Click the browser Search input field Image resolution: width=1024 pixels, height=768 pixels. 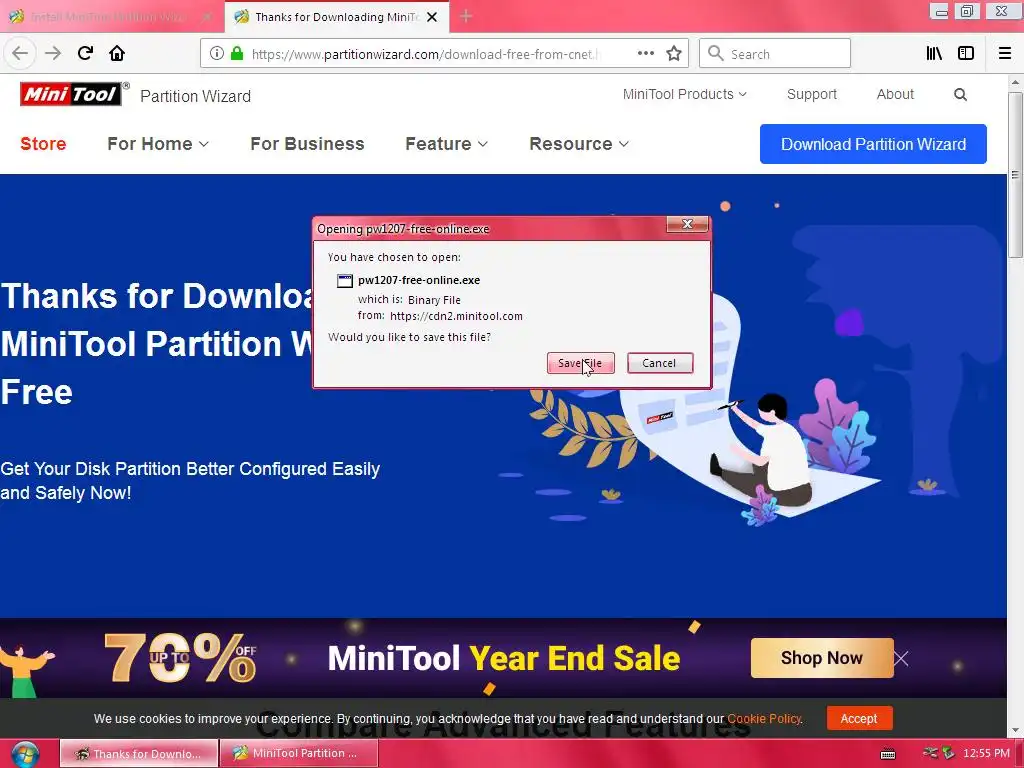coord(775,54)
